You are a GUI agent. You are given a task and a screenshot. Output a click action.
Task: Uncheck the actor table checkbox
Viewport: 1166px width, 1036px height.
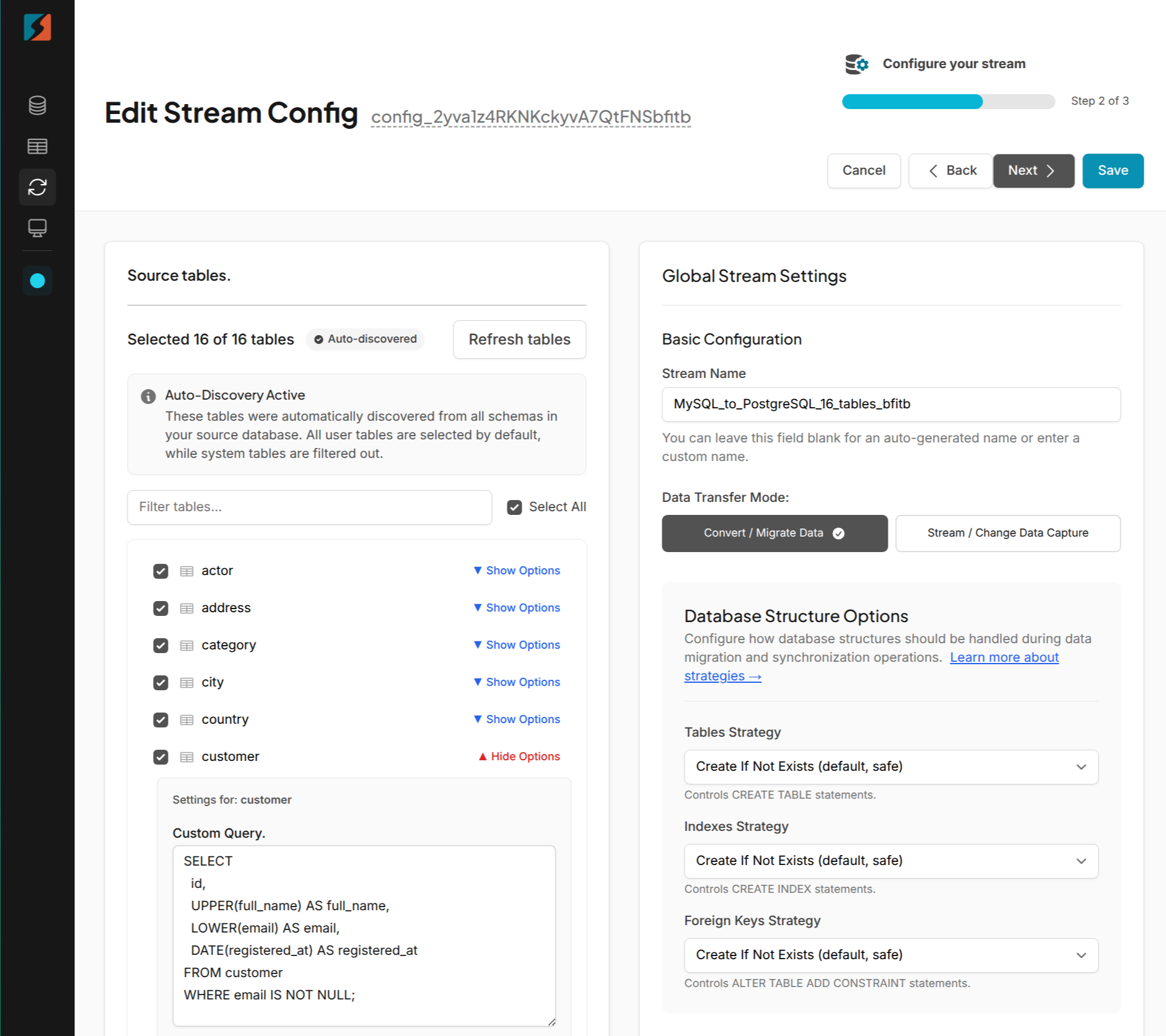pyautogui.click(x=160, y=571)
